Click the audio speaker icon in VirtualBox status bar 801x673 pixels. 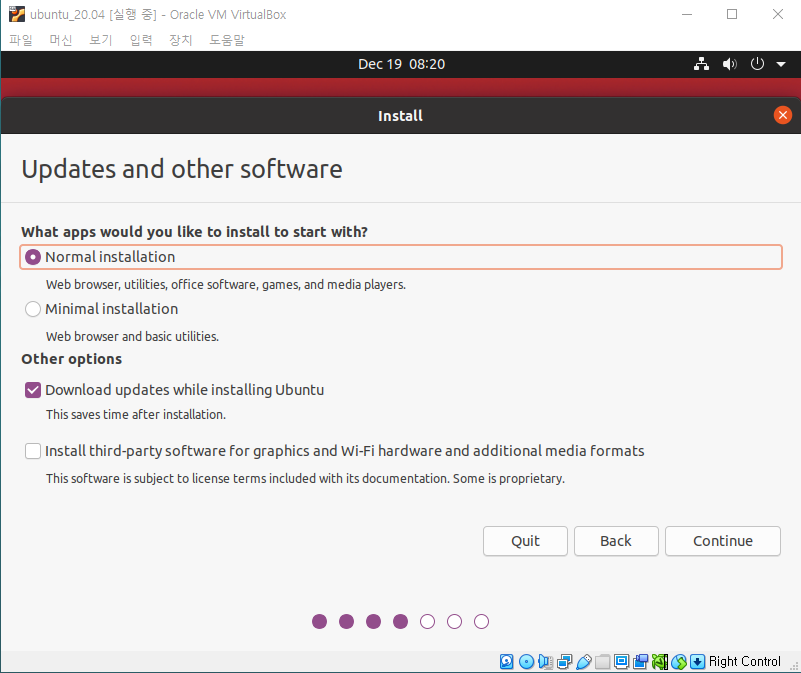pyautogui.click(x=545, y=661)
